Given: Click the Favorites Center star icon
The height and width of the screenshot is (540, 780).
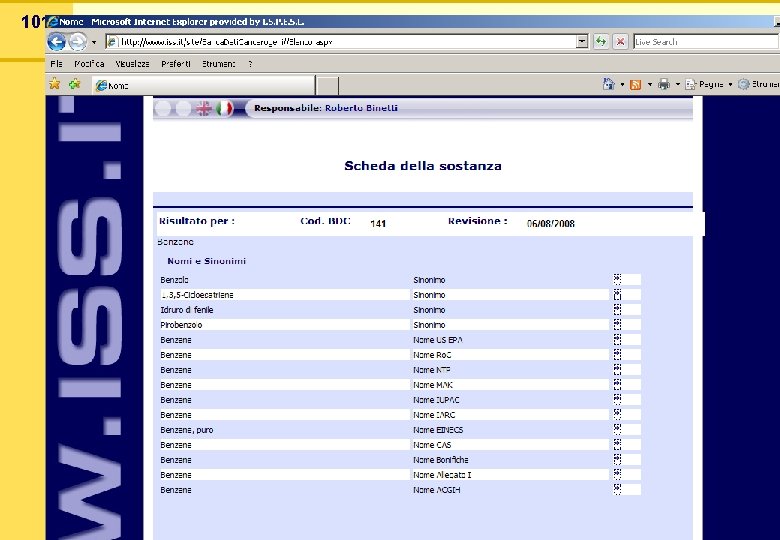Looking at the screenshot, I should point(55,84).
